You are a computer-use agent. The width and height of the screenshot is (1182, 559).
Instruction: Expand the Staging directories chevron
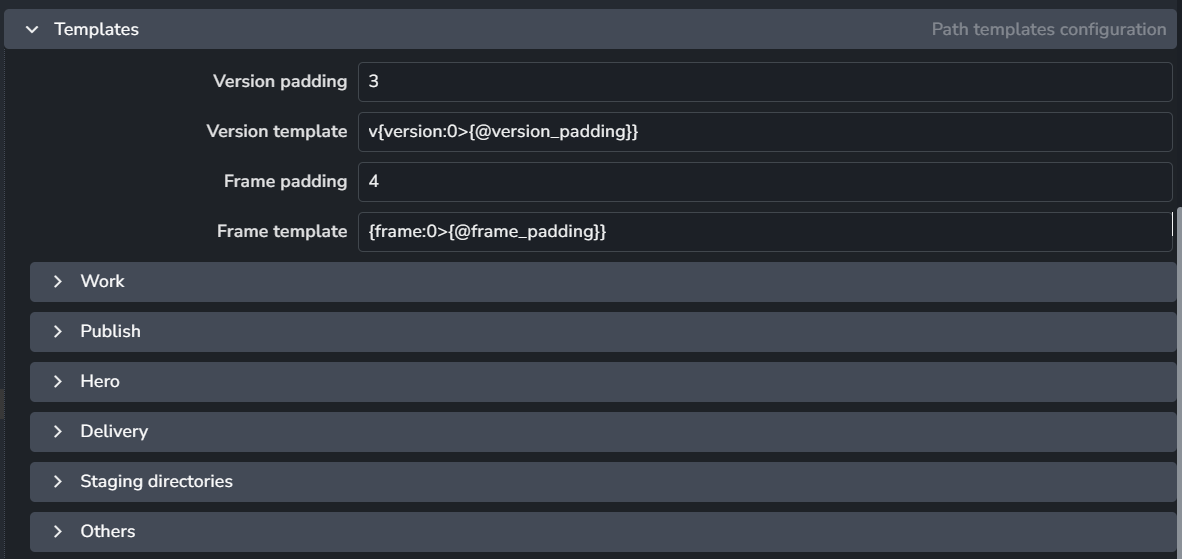click(x=58, y=482)
